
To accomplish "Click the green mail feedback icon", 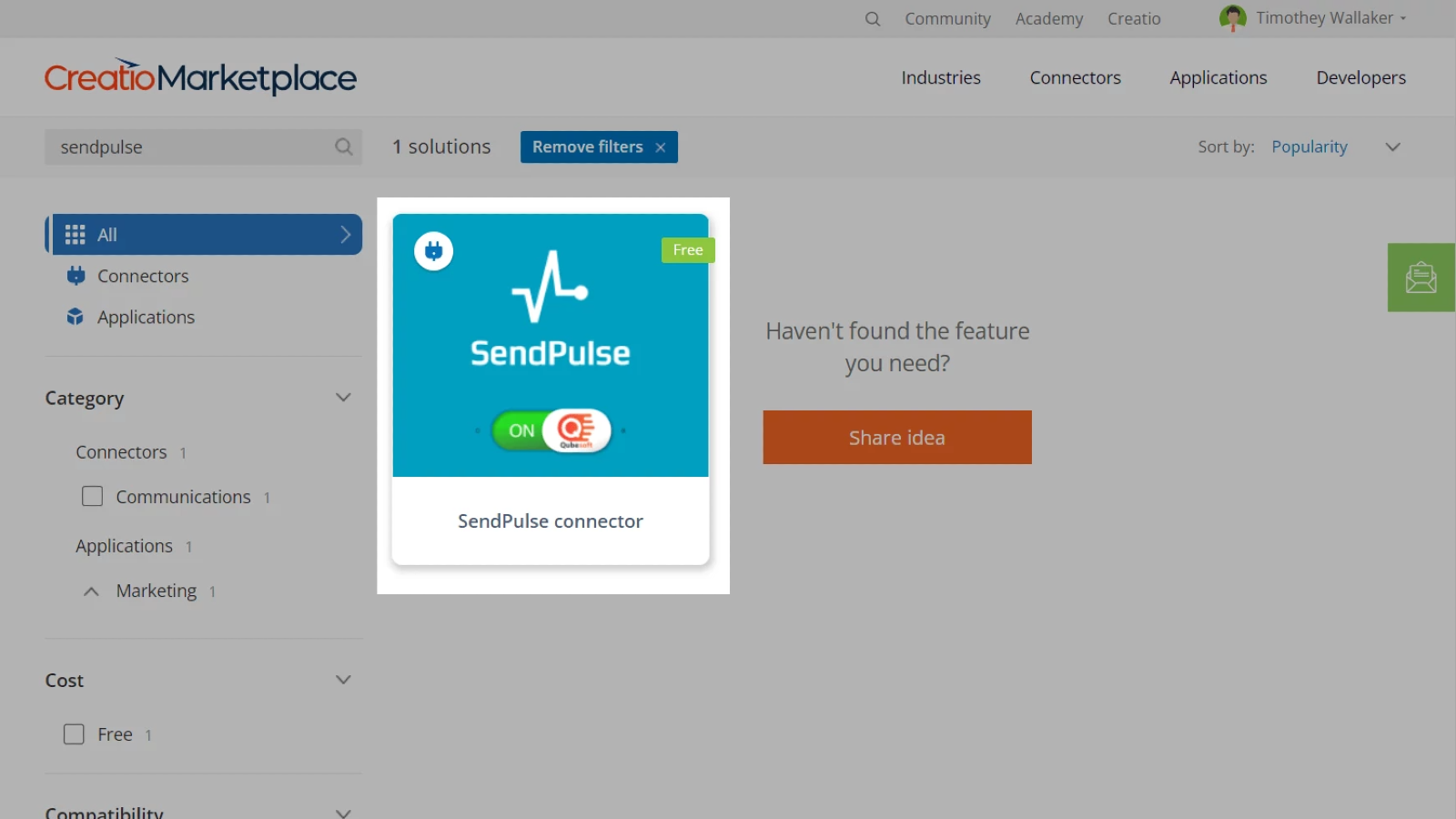I will (1421, 278).
